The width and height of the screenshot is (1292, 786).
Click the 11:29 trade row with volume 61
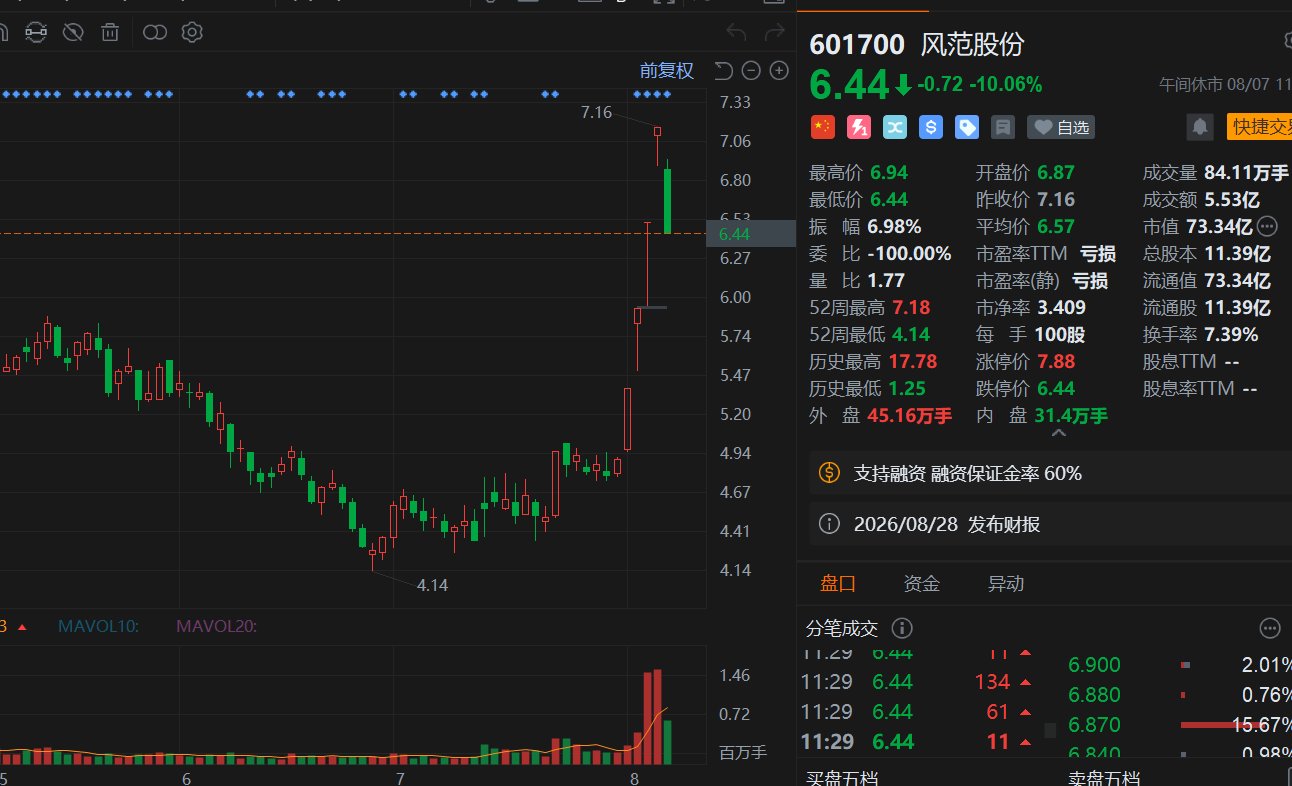tap(919, 712)
